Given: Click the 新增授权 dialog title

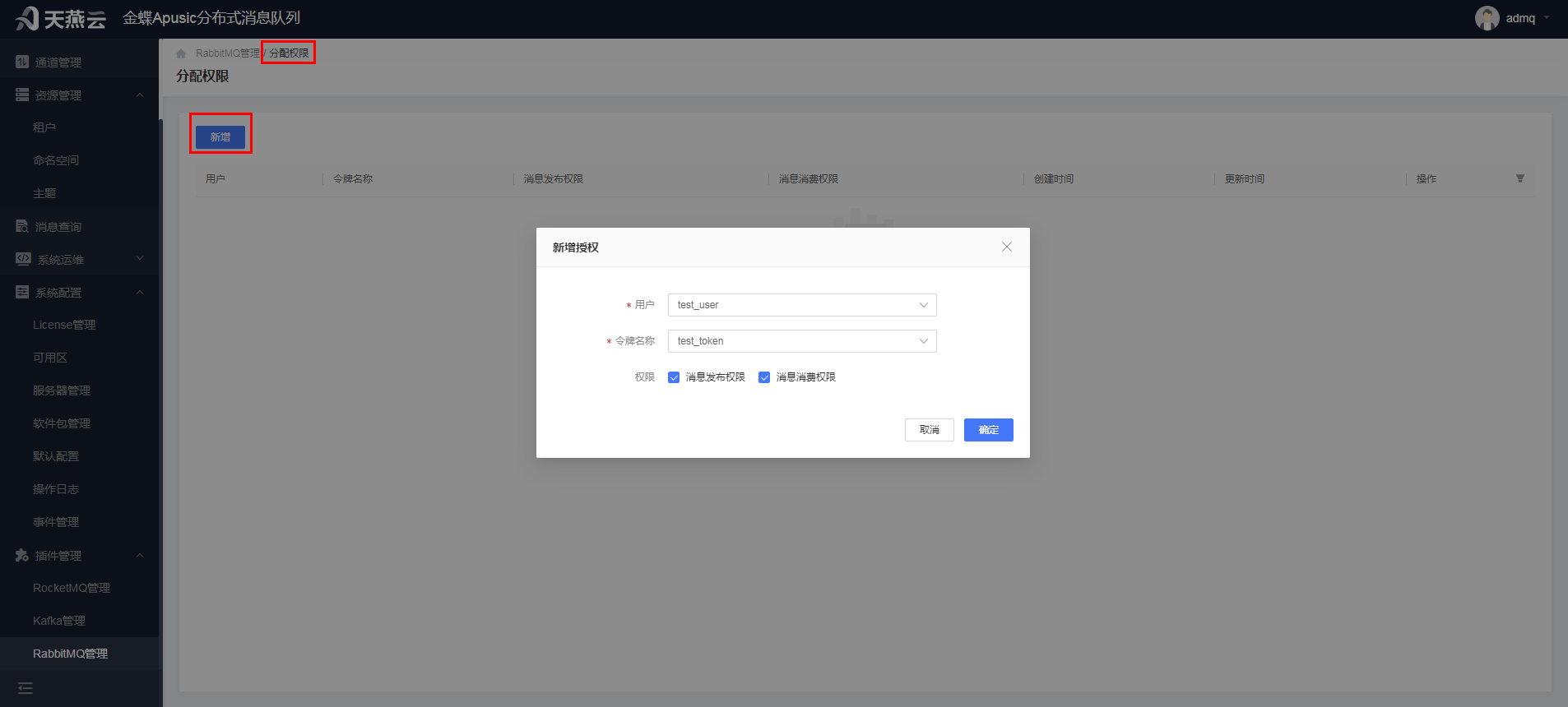Looking at the screenshot, I should pos(576,247).
